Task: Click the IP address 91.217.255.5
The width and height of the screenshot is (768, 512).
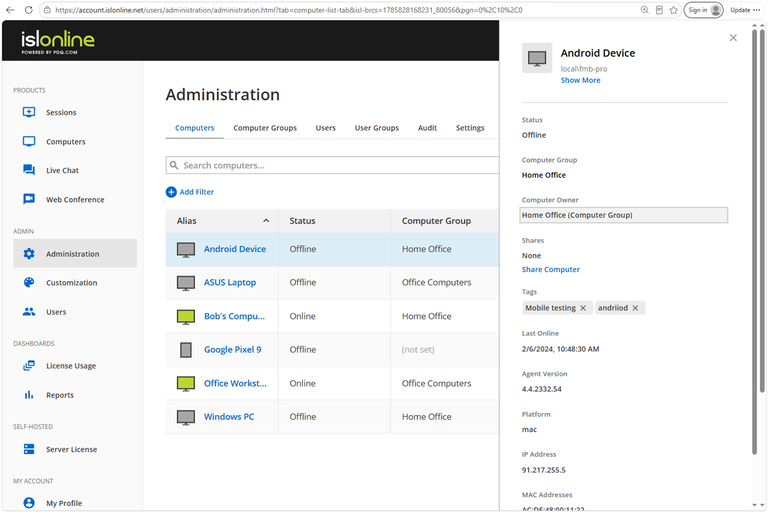Action: click(x=544, y=470)
